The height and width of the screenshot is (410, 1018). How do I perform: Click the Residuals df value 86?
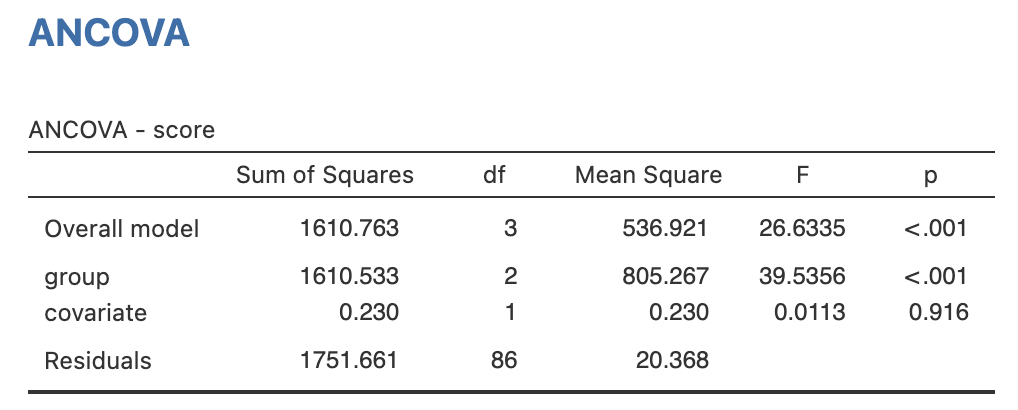coord(504,361)
